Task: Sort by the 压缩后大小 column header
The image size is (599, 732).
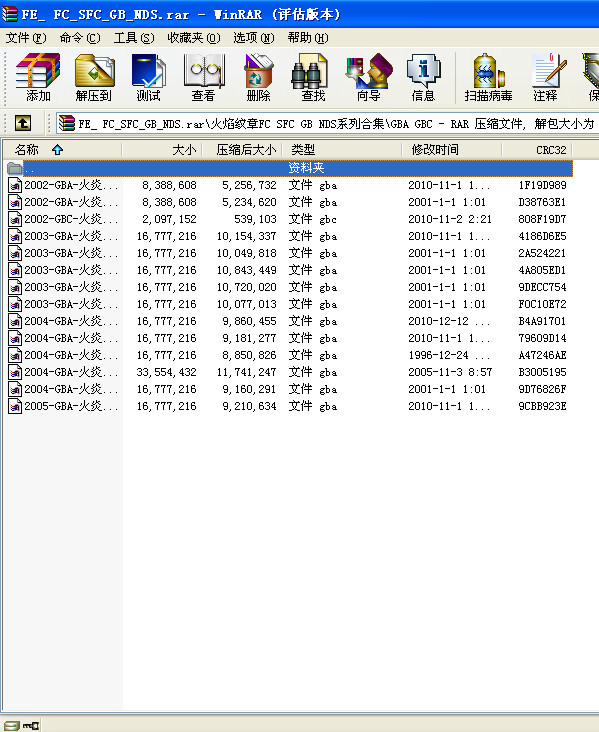Action: [x=242, y=150]
